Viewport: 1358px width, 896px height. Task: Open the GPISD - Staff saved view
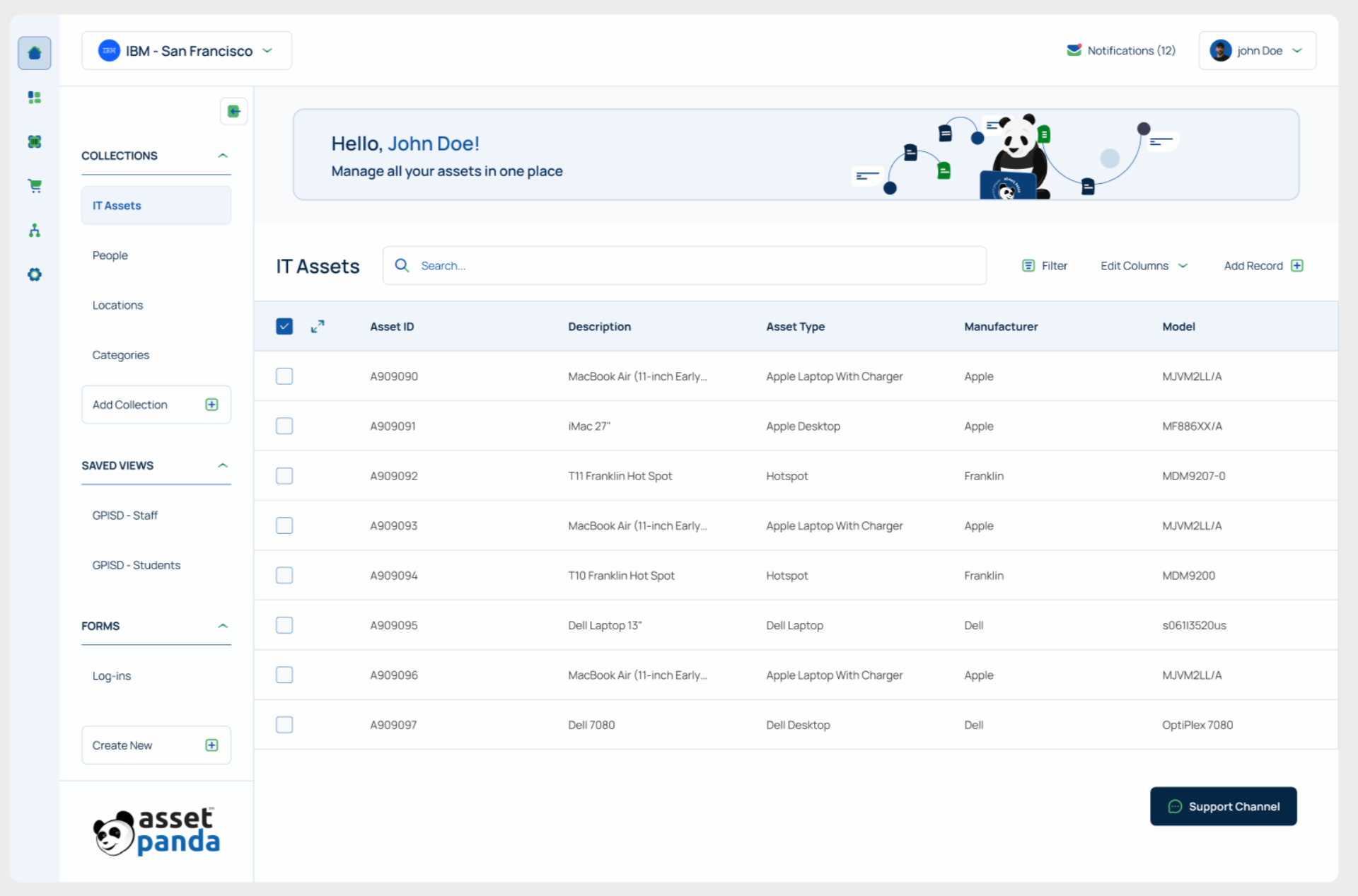pyautogui.click(x=125, y=516)
